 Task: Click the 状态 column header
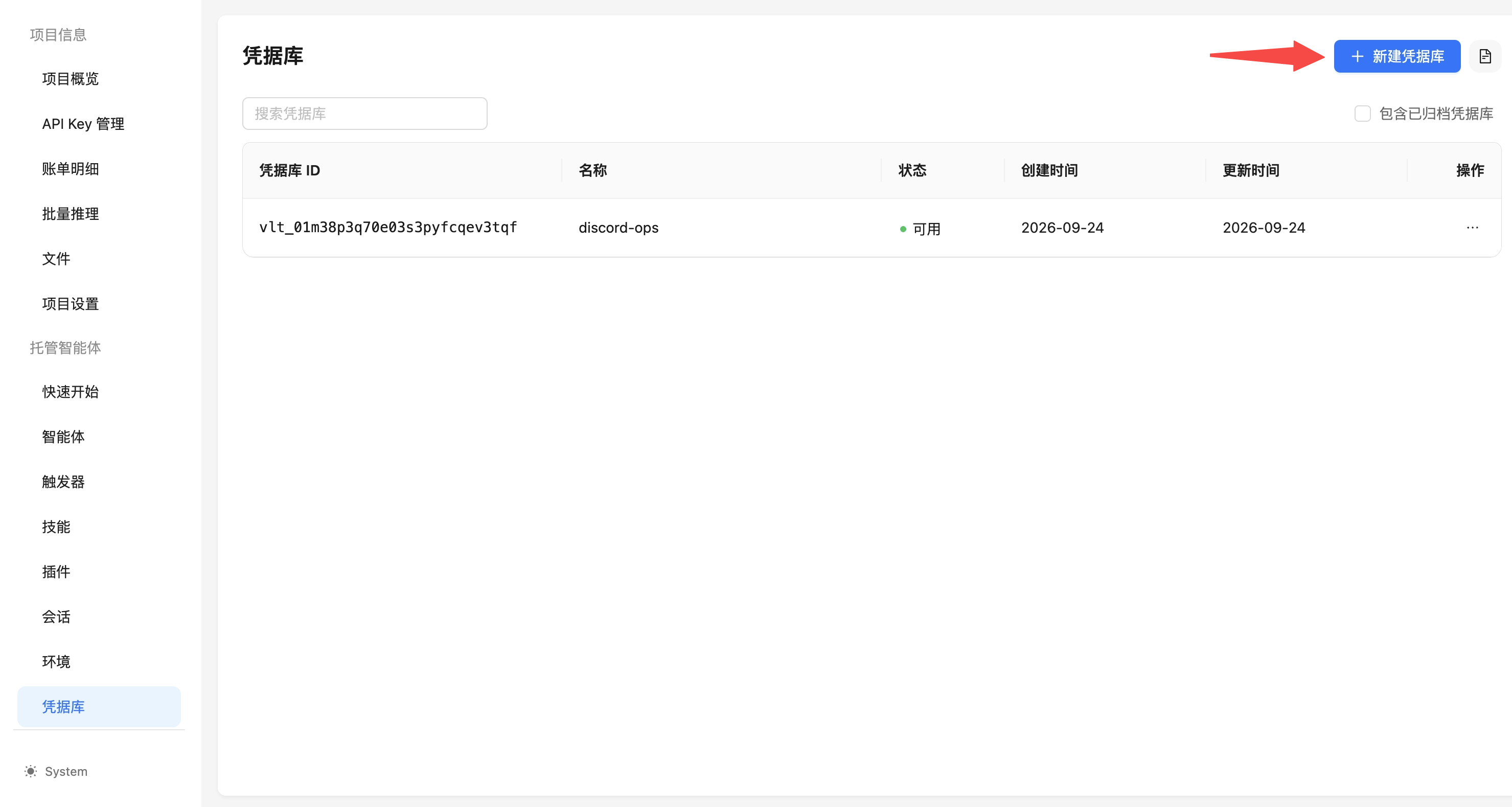tap(913, 170)
